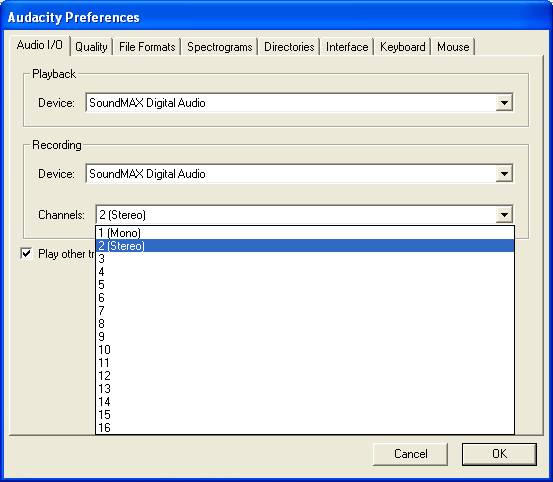Click the Recording SoundMAX Digital Audio field
Screen dimensions: 553x482
[x=299, y=173]
